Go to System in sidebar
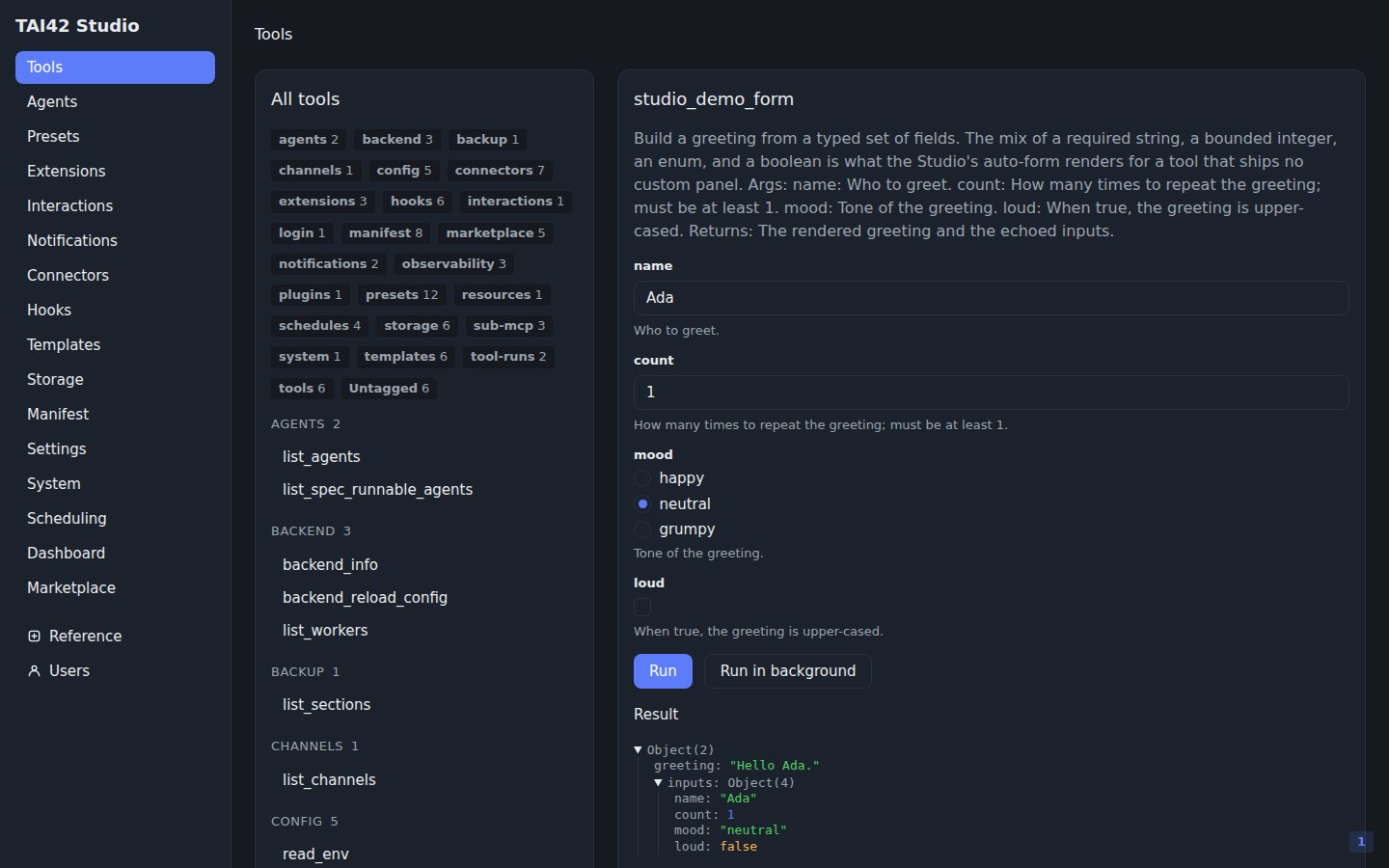This screenshot has height=868, width=1389. click(115, 484)
